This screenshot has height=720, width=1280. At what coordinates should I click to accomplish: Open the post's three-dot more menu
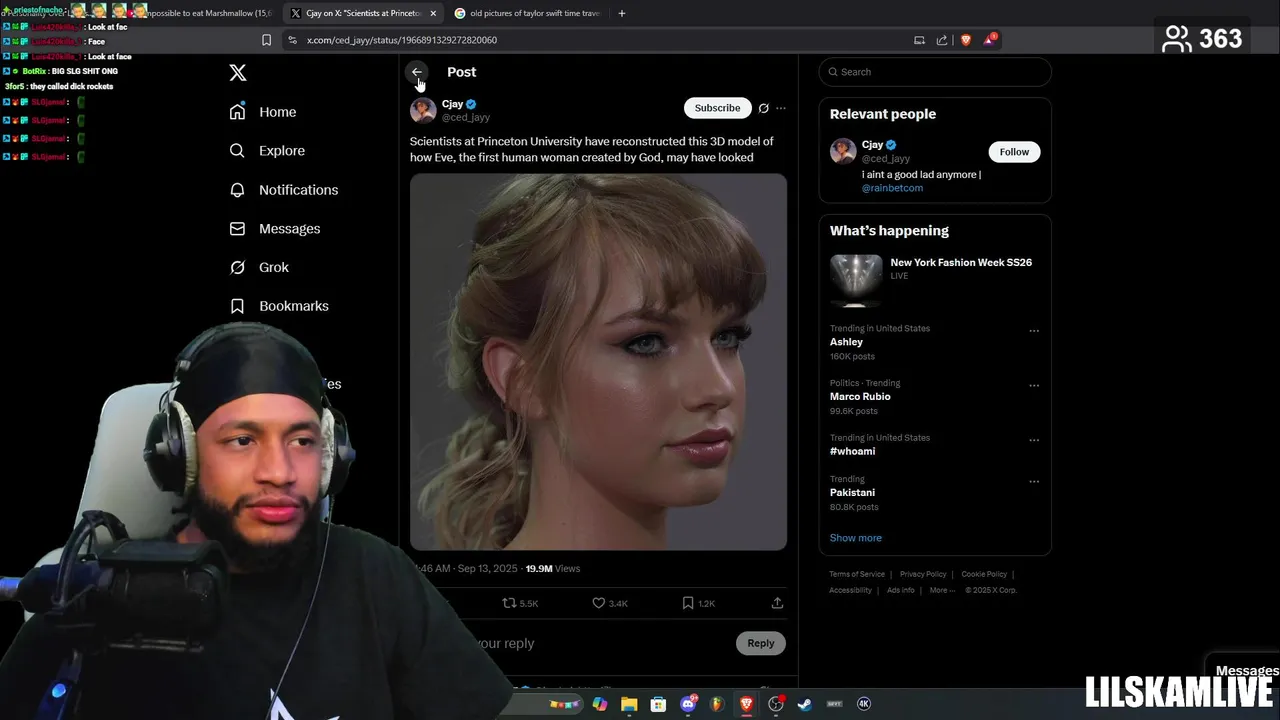tap(781, 108)
